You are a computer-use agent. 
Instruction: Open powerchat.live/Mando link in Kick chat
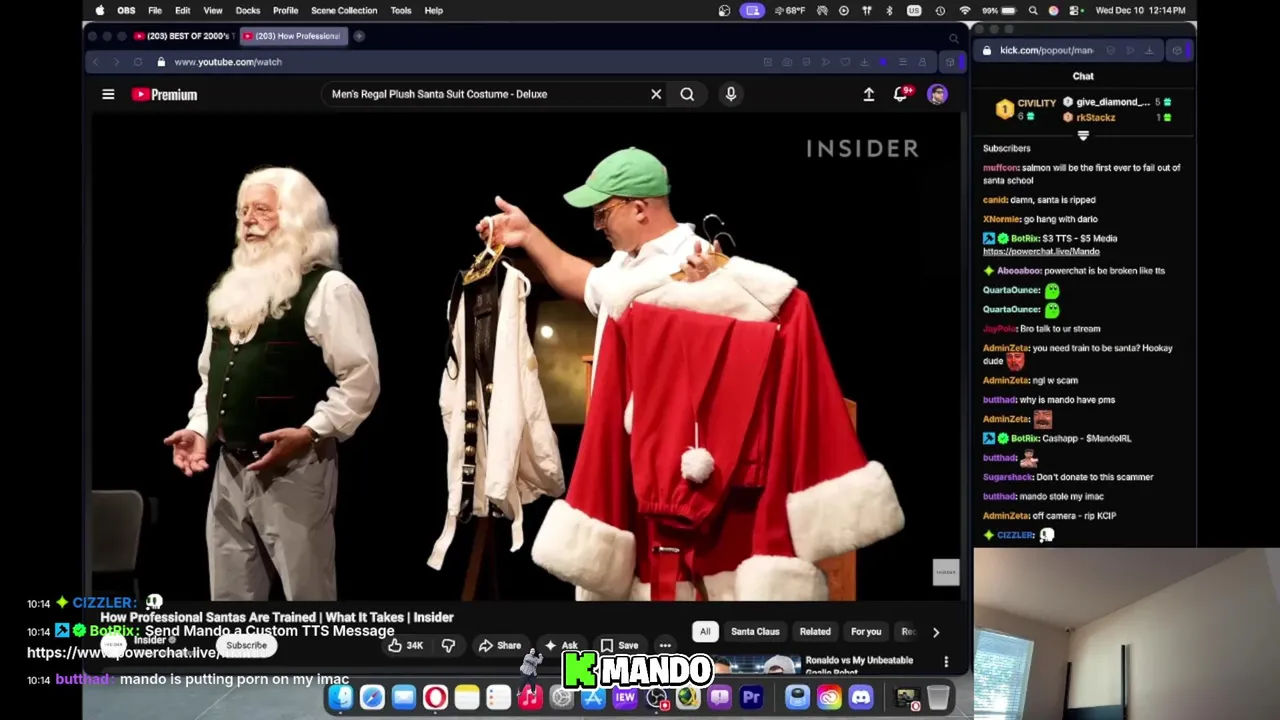point(1041,252)
